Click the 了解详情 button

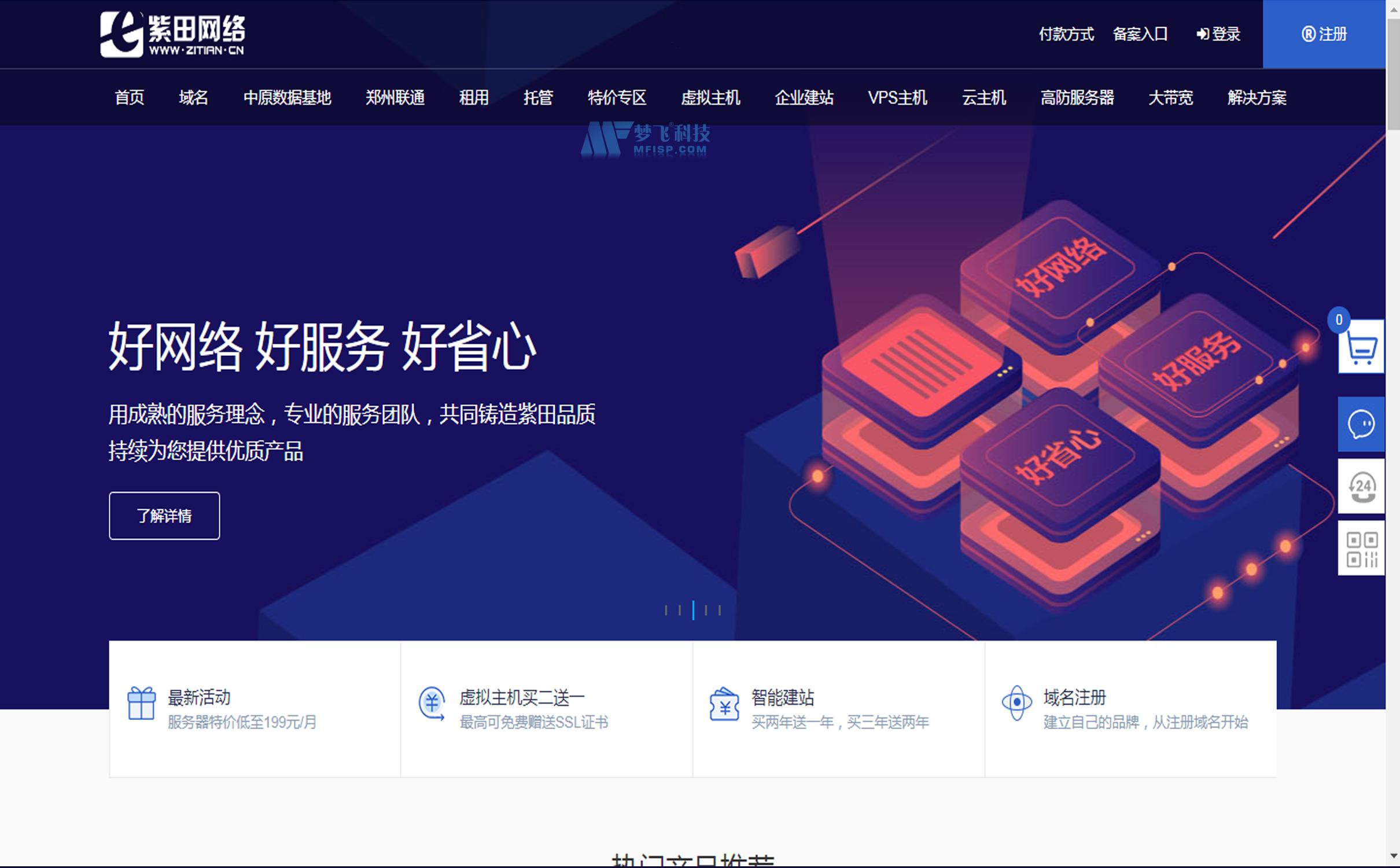[x=164, y=516]
